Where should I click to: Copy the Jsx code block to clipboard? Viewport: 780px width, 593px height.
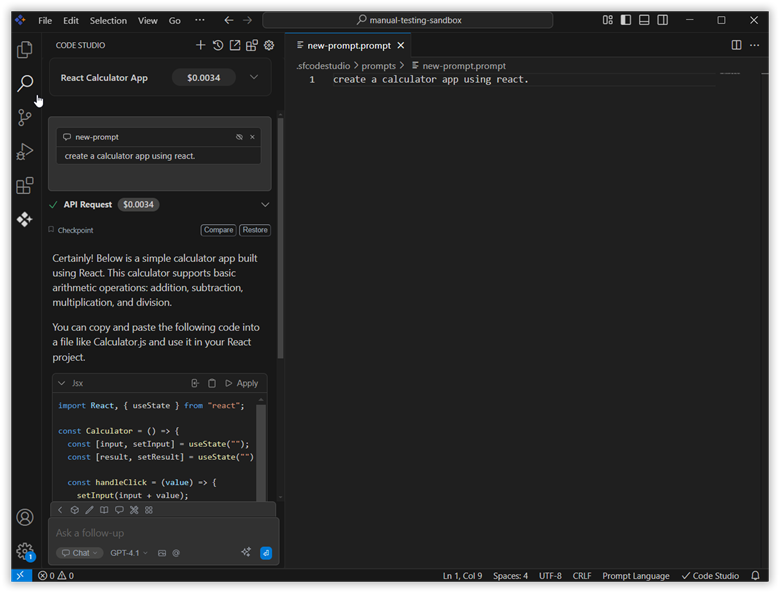tap(212, 383)
